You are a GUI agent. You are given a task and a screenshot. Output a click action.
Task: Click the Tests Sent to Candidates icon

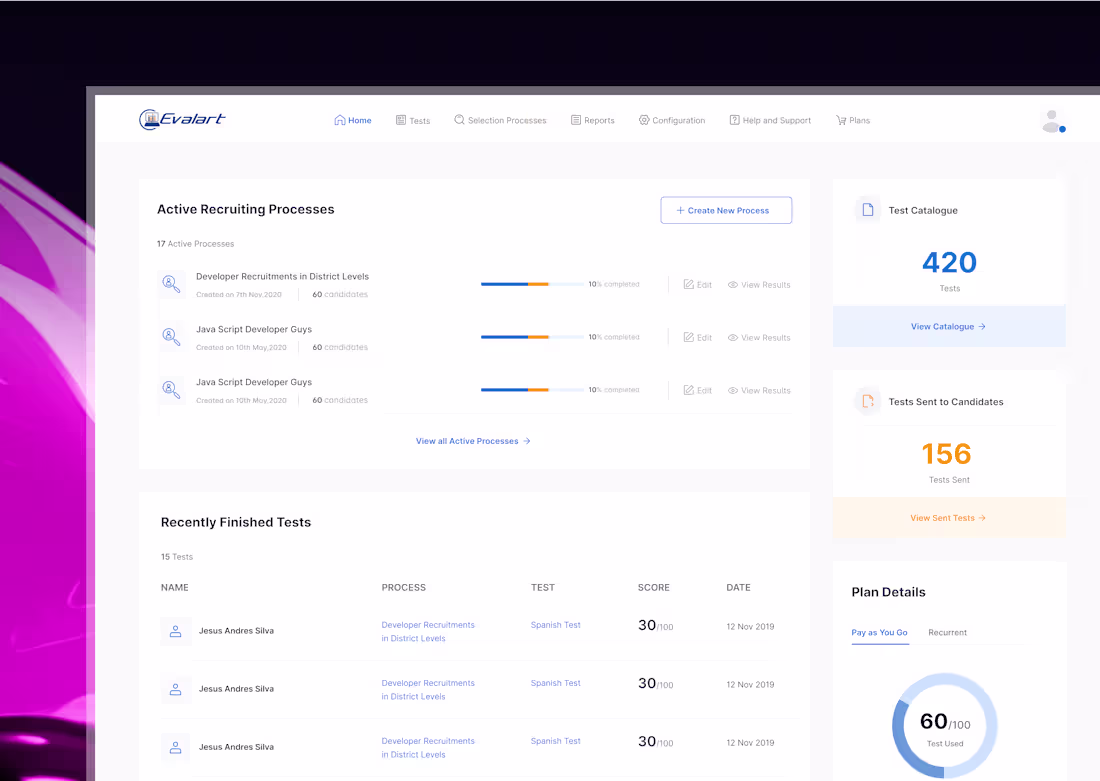point(868,401)
